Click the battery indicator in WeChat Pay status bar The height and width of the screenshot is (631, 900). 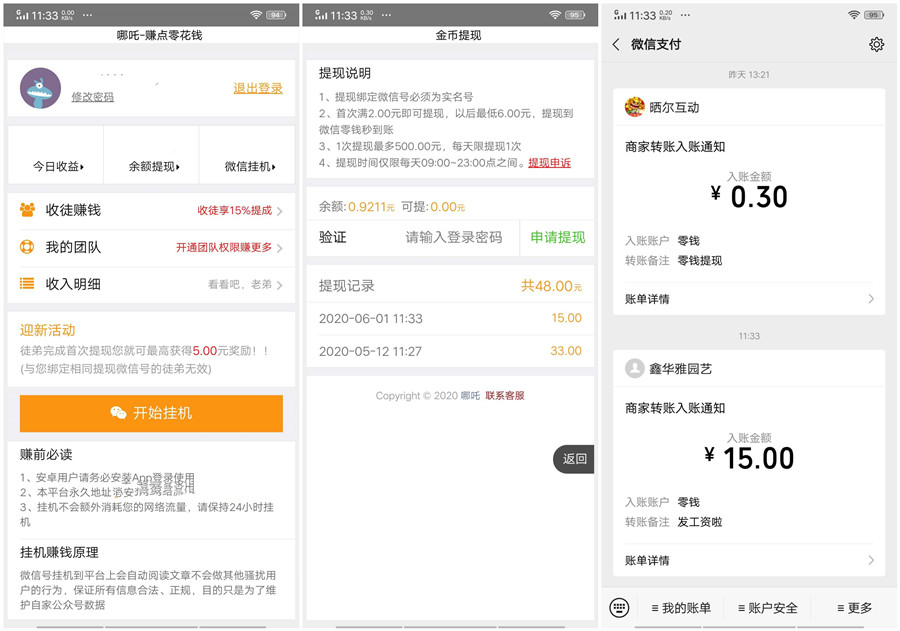874,15
